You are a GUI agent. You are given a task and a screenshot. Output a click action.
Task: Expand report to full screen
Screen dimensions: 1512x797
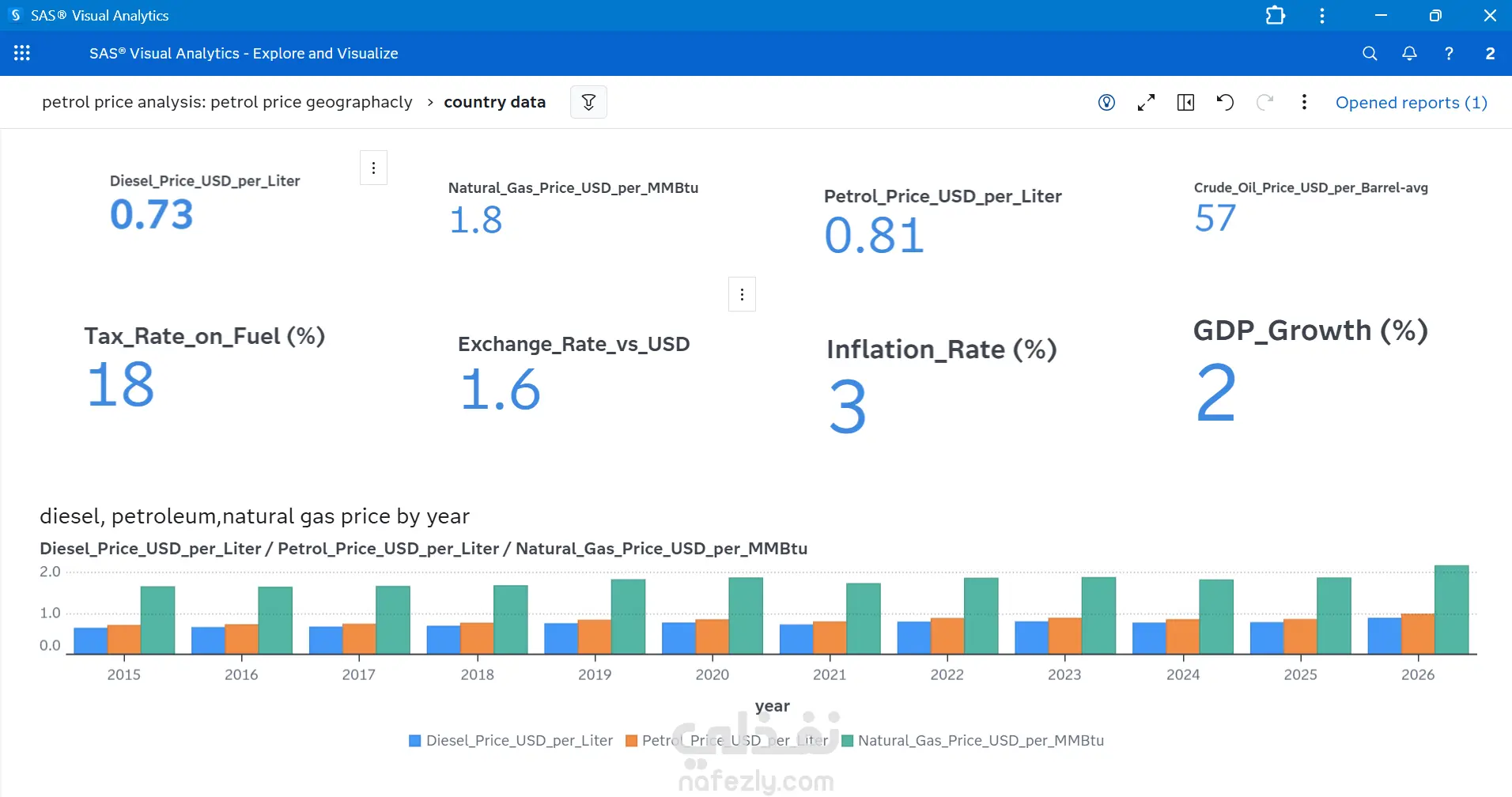[1146, 102]
